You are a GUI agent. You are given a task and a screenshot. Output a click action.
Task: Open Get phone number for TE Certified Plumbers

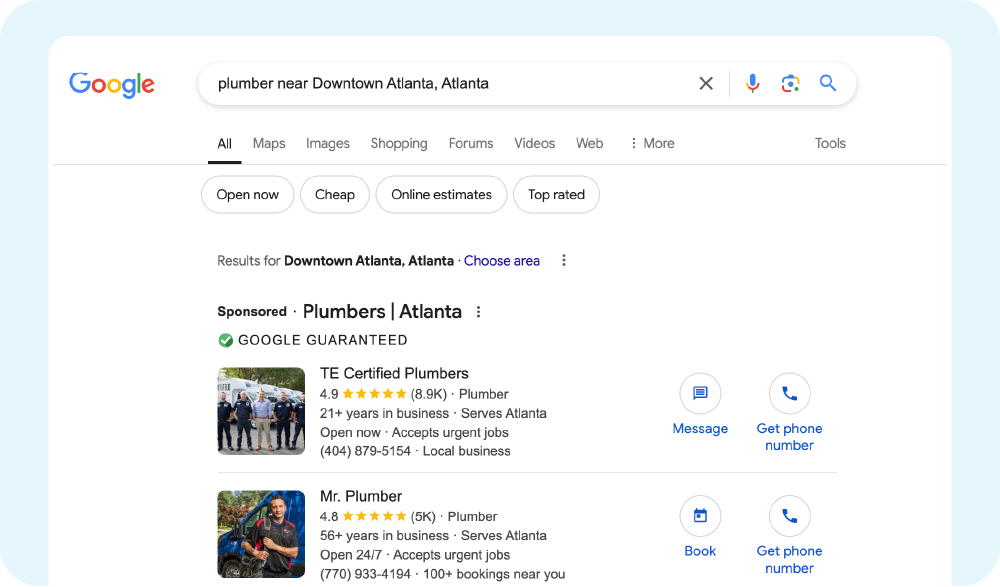(x=789, y=393)
